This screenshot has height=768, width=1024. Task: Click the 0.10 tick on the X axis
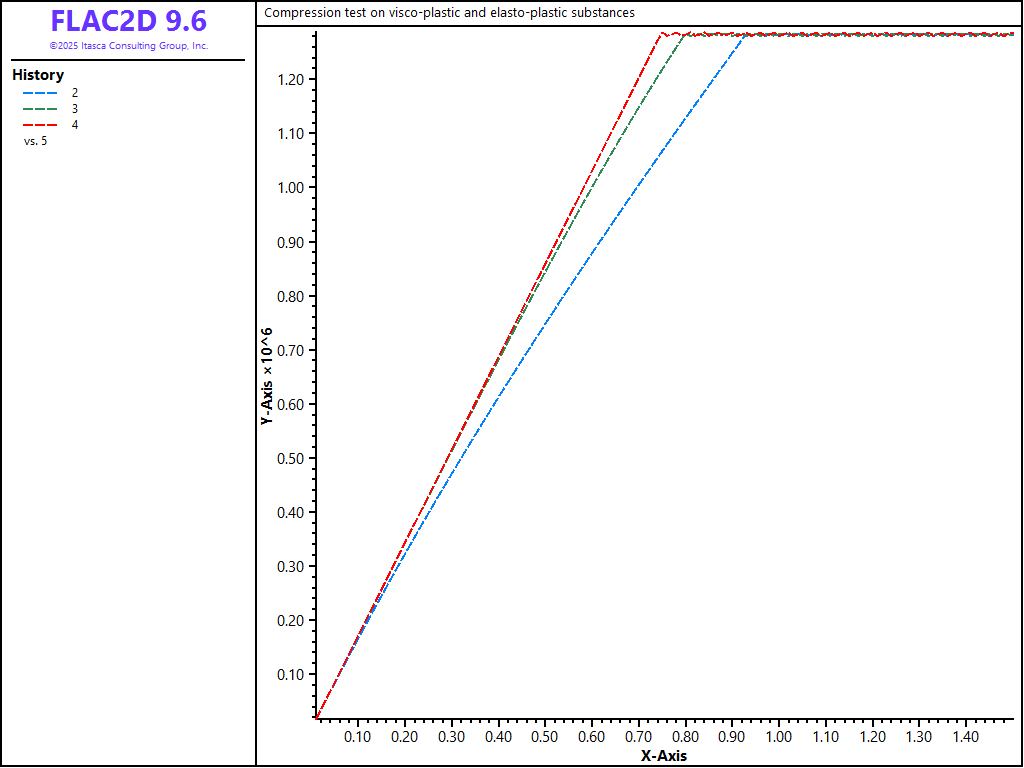pos(357,737)
